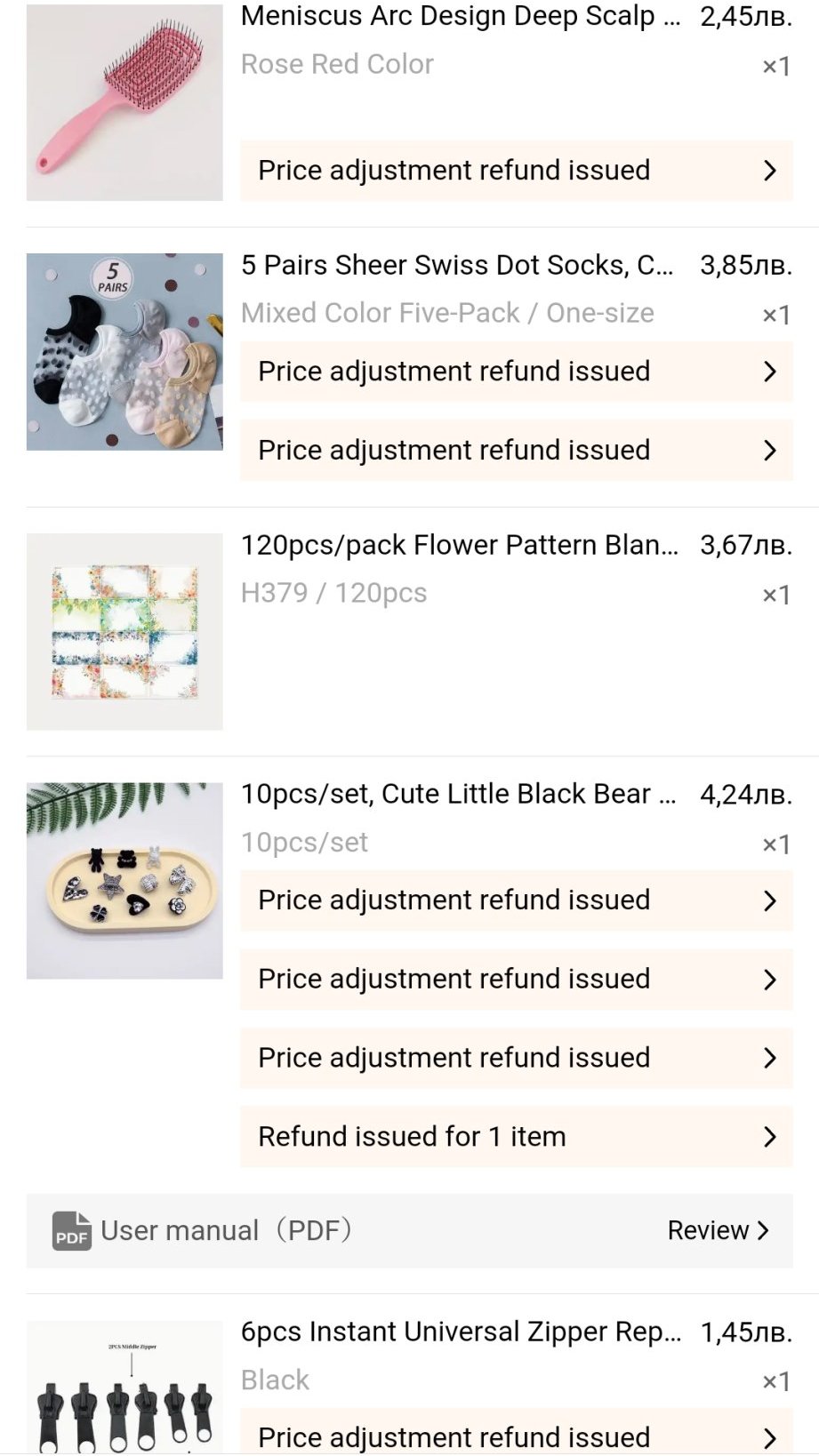Expand the hairbrush price adjustment refund chevron
819x1456 pixels.
pos(770,171)
